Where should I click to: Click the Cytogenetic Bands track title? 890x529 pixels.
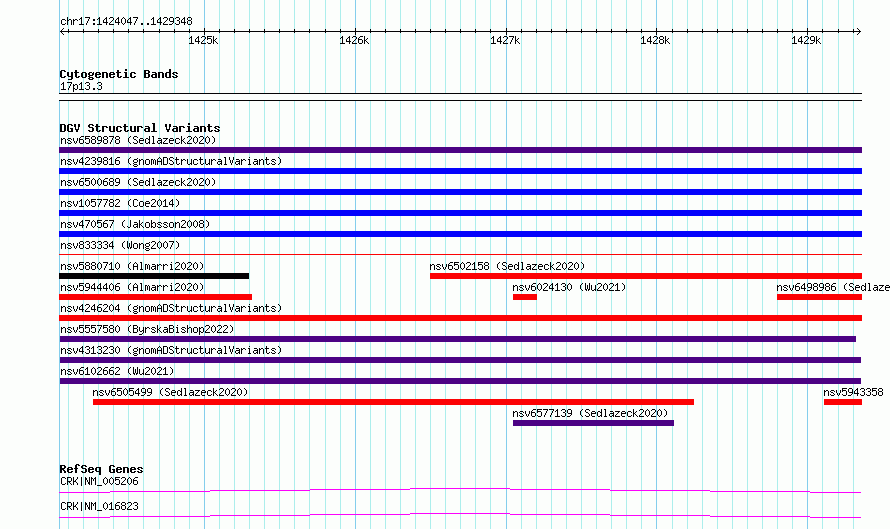click(x=119, y=74)
